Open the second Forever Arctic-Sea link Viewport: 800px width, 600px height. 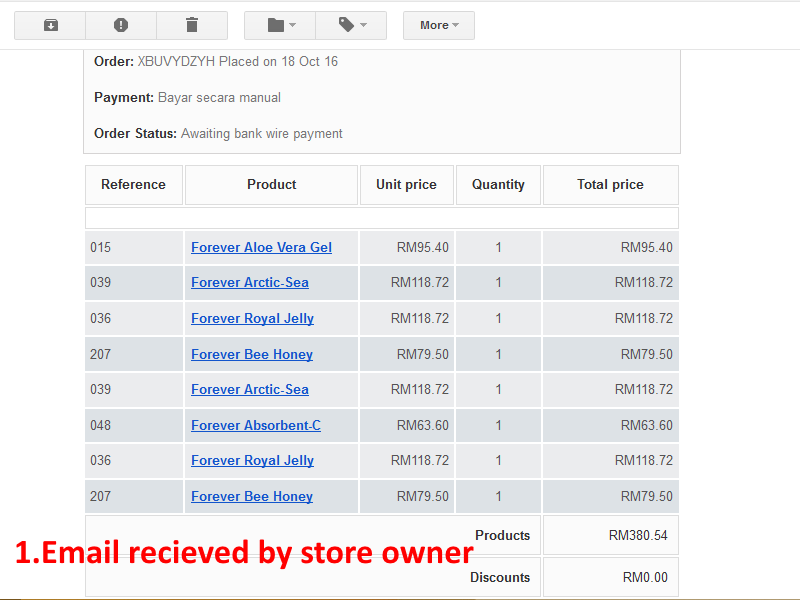[x=249, y=389]
